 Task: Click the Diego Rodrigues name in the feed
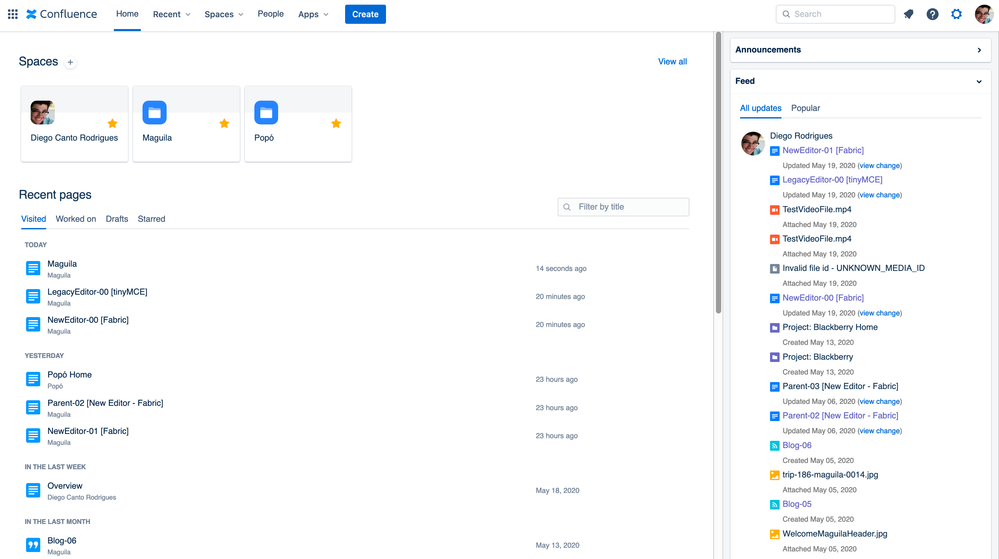(801, 136)
